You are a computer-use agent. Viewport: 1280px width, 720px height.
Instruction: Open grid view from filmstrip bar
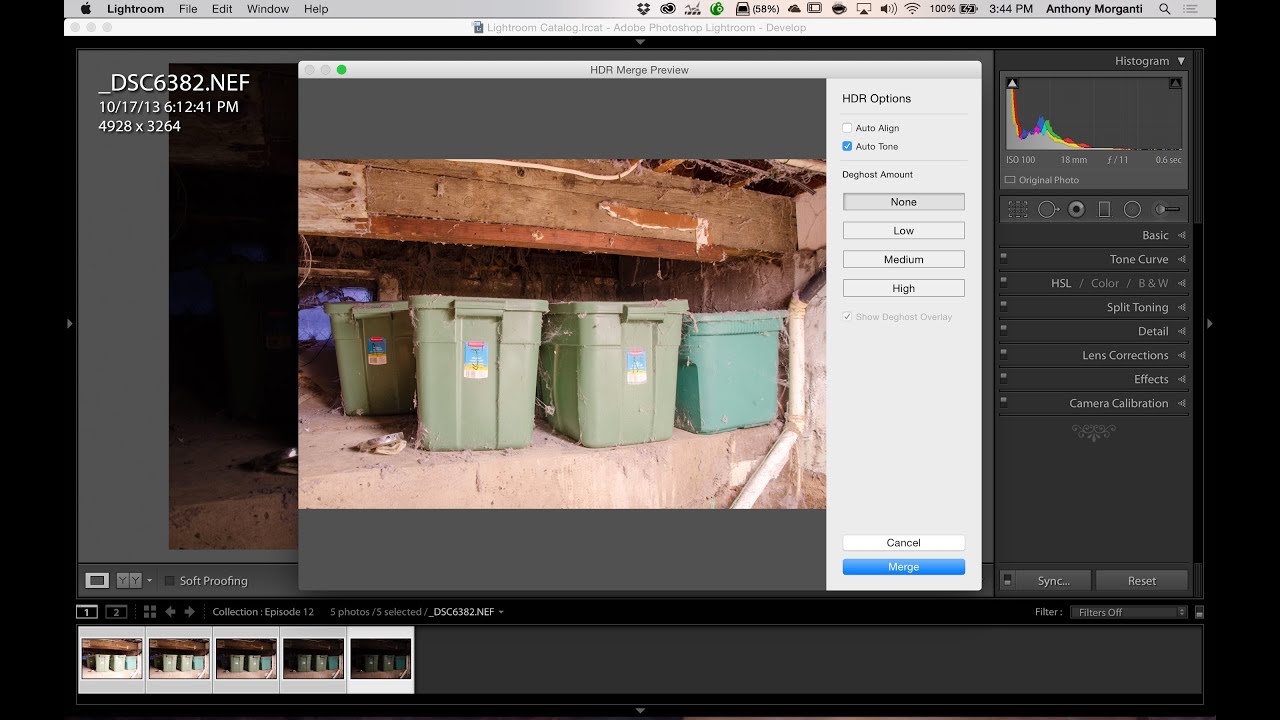[x=150, y=612]
